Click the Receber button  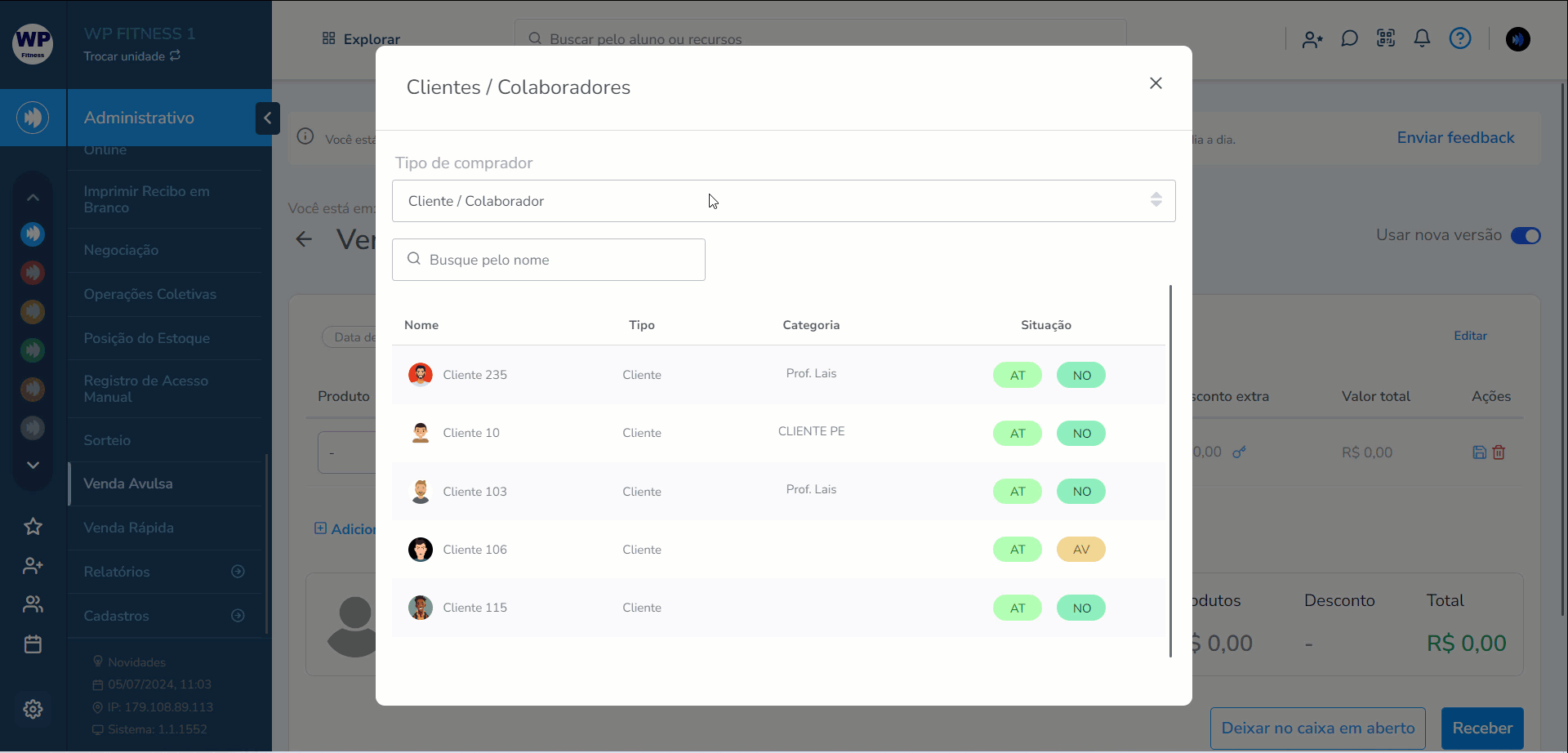[x=1481, y=728]
